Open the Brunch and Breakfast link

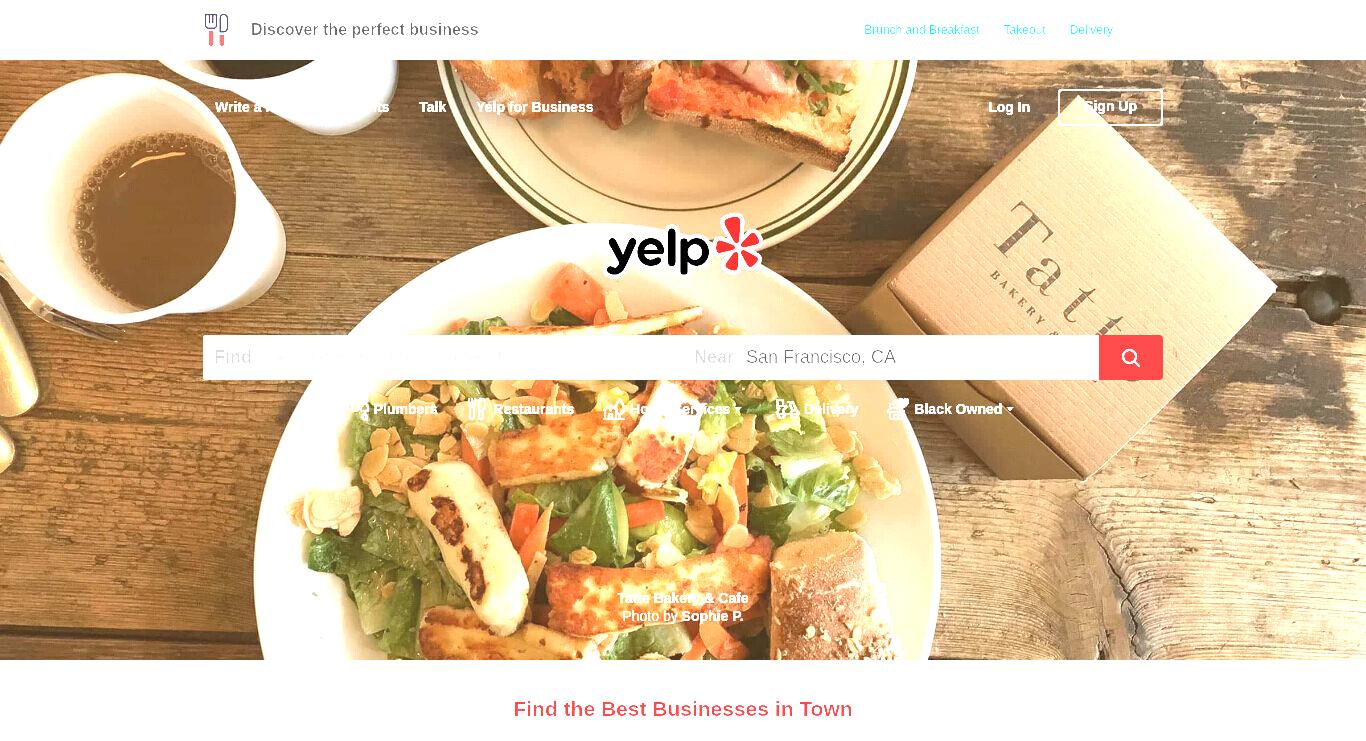pyautogui.click(x=921, y=30)
